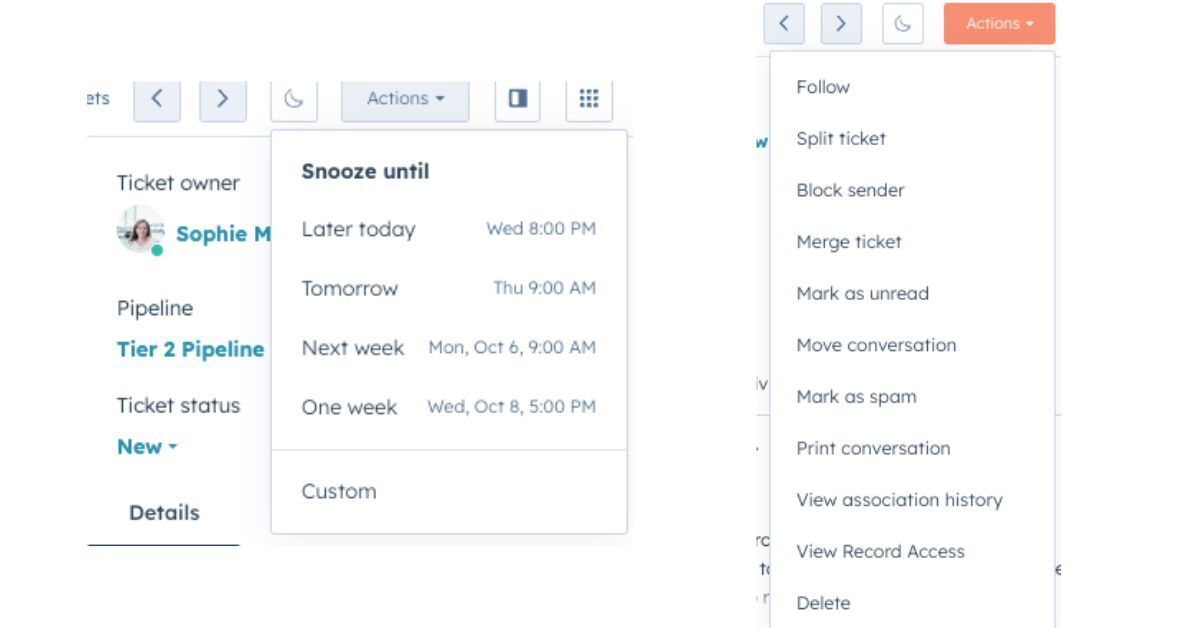Click the ticket owner's avatar photo

click(140, 230)
